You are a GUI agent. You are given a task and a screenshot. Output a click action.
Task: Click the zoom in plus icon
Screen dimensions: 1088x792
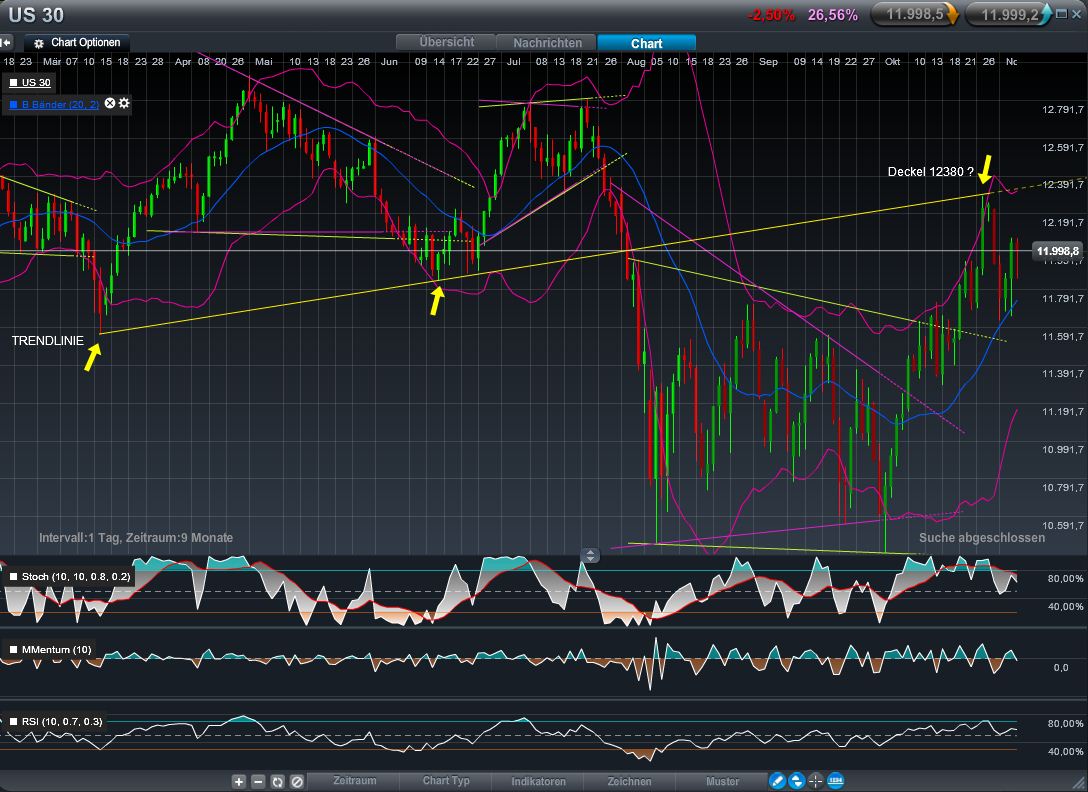[239, 782]
